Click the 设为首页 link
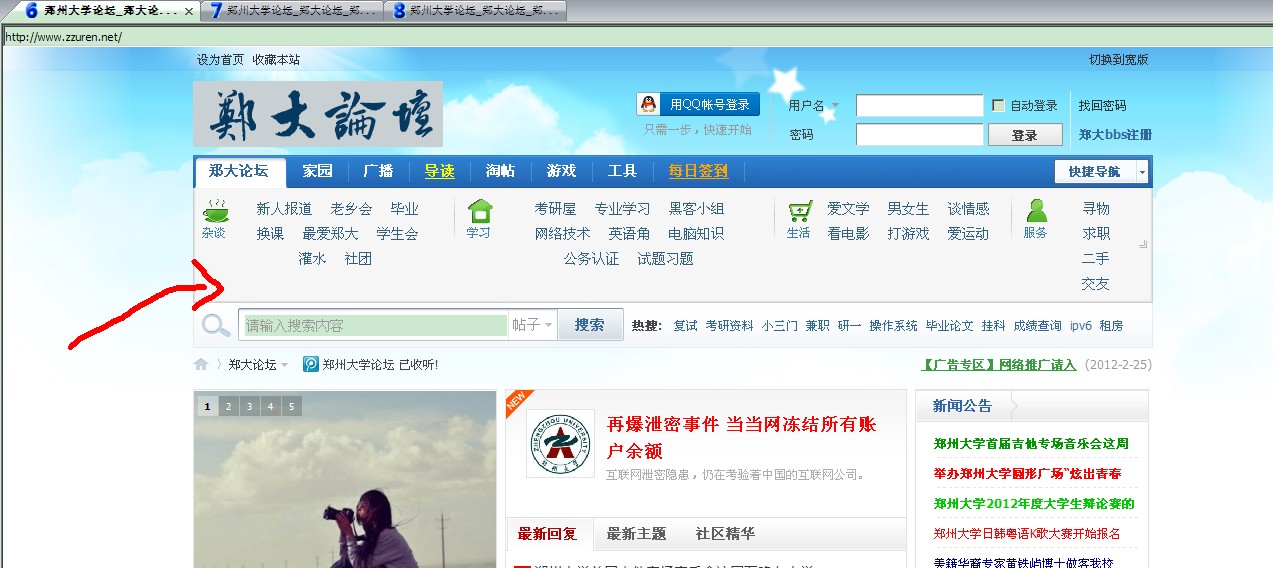1273x568 pixels. pyautogui.click(x=220, y=60)
